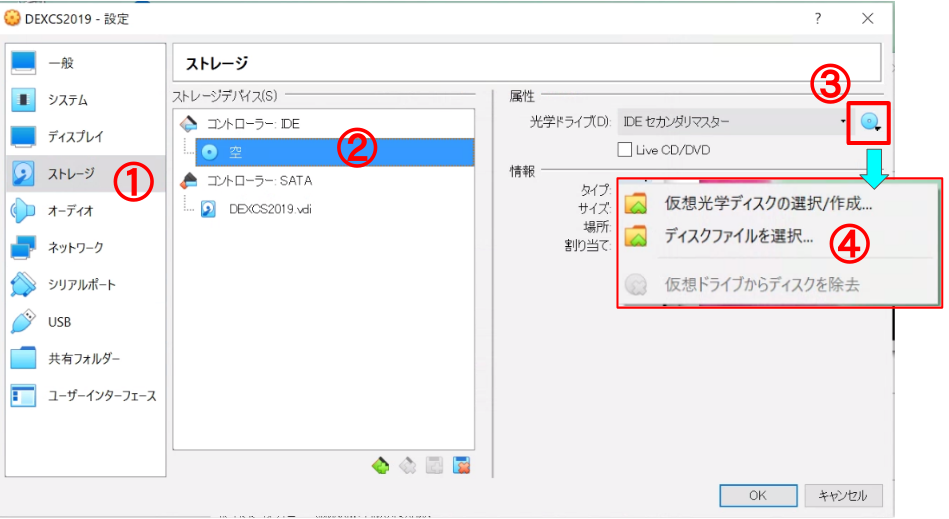The image size is (949, 519).
Task: Open the IDE セカンダリマスター optical drive dropdown
Action: pyautogui.click(x=732, y=123)
